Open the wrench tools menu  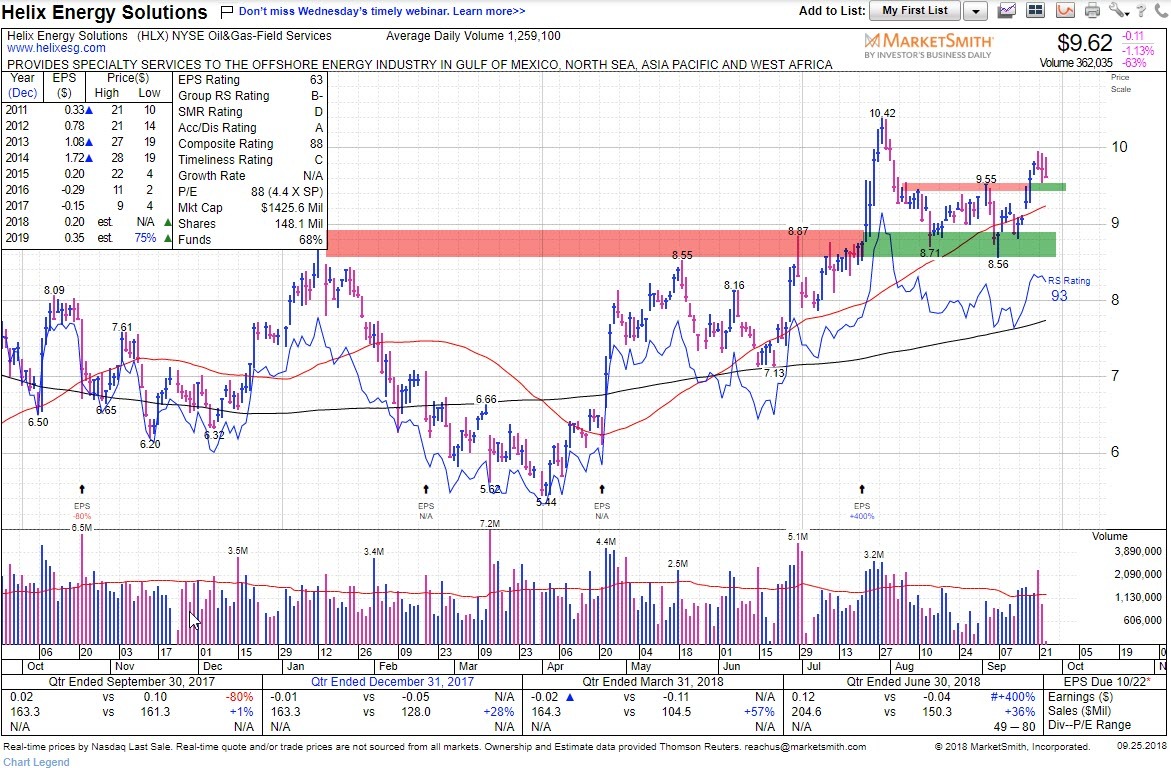[1118, 10]
